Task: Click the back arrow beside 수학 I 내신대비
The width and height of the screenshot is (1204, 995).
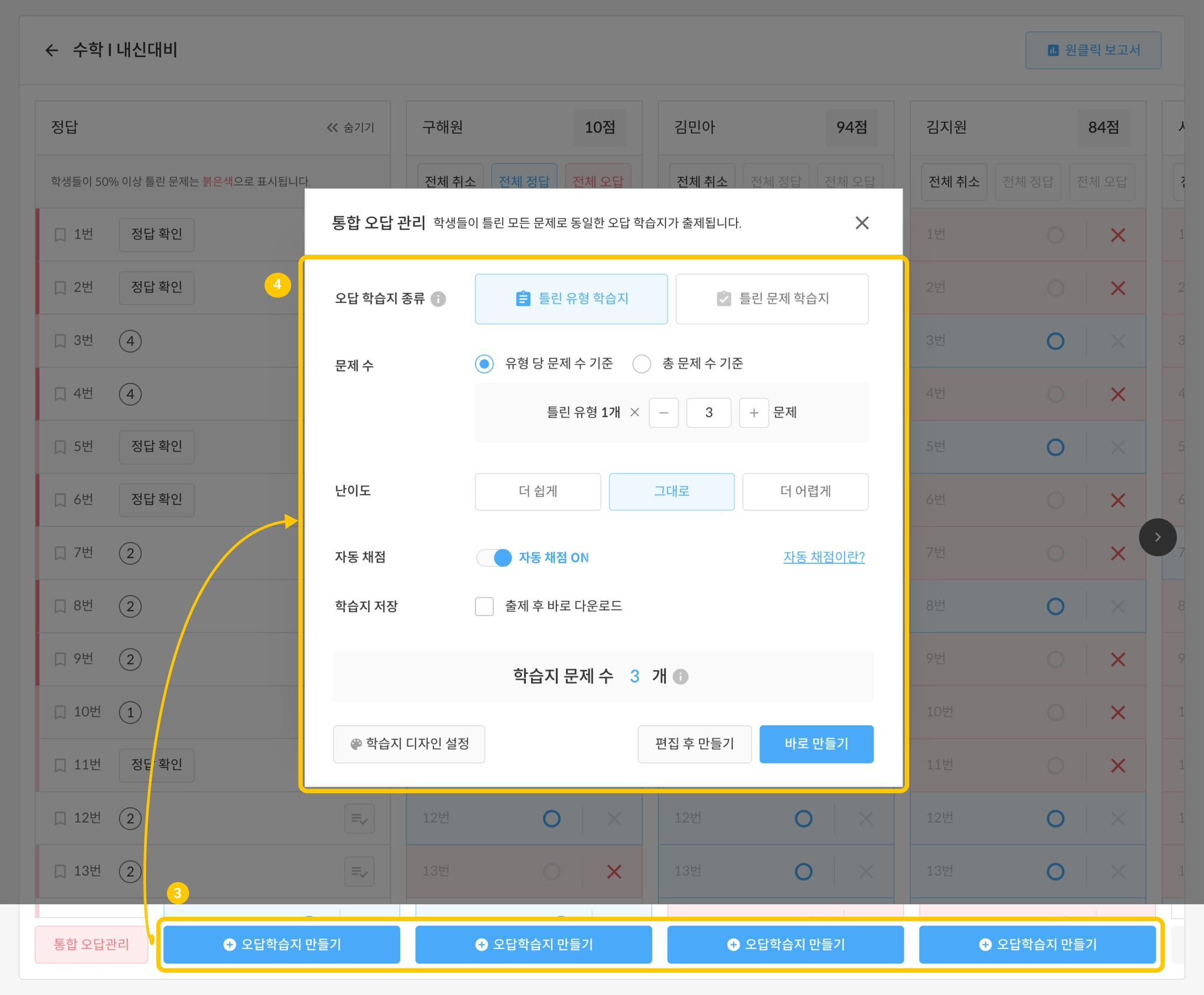Action: (52, 51)
